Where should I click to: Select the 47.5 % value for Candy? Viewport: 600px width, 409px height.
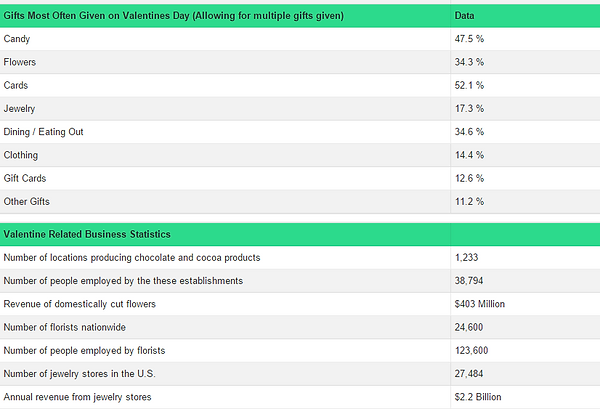pos(469,39)
